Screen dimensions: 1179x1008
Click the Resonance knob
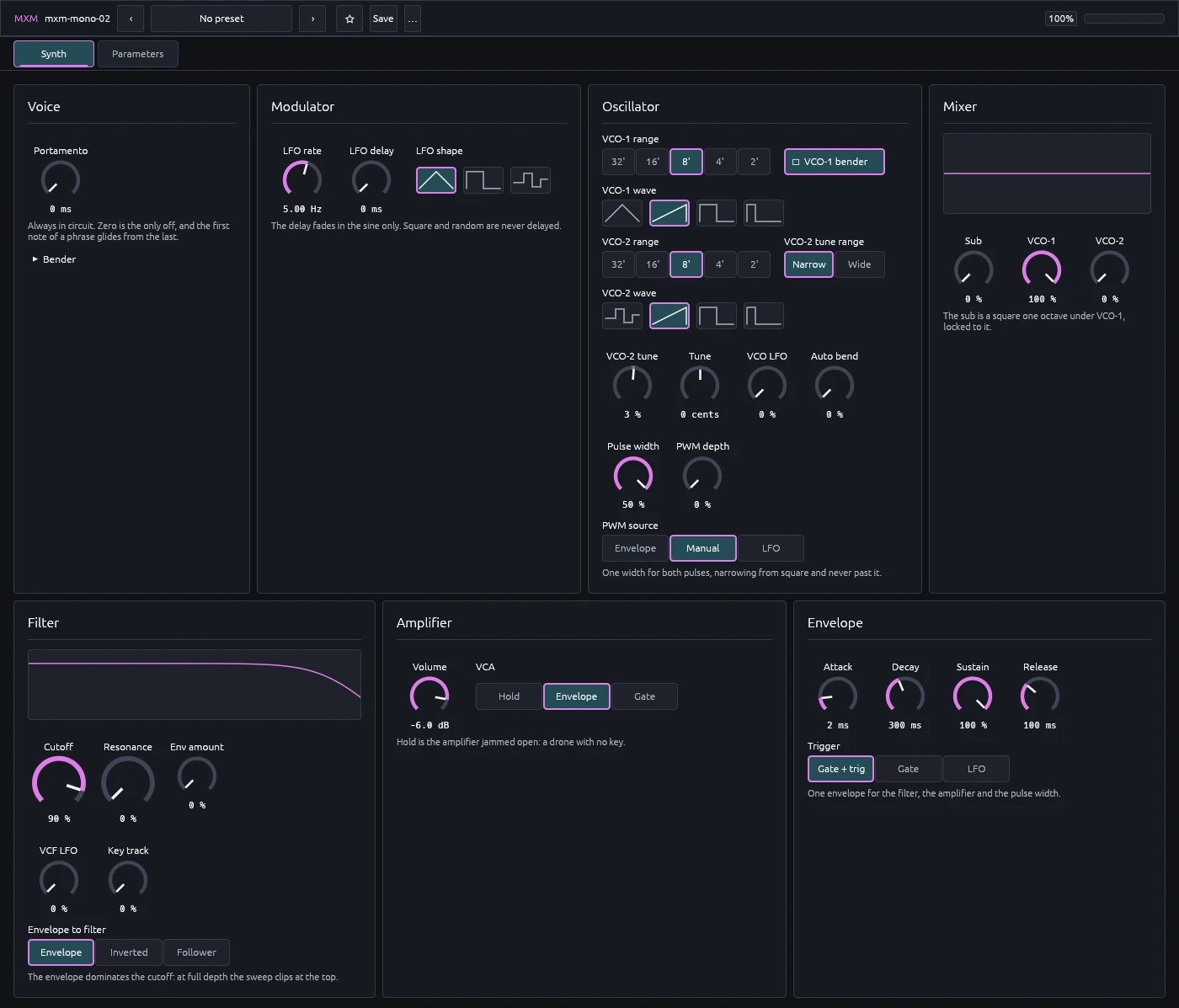(128, 782)
